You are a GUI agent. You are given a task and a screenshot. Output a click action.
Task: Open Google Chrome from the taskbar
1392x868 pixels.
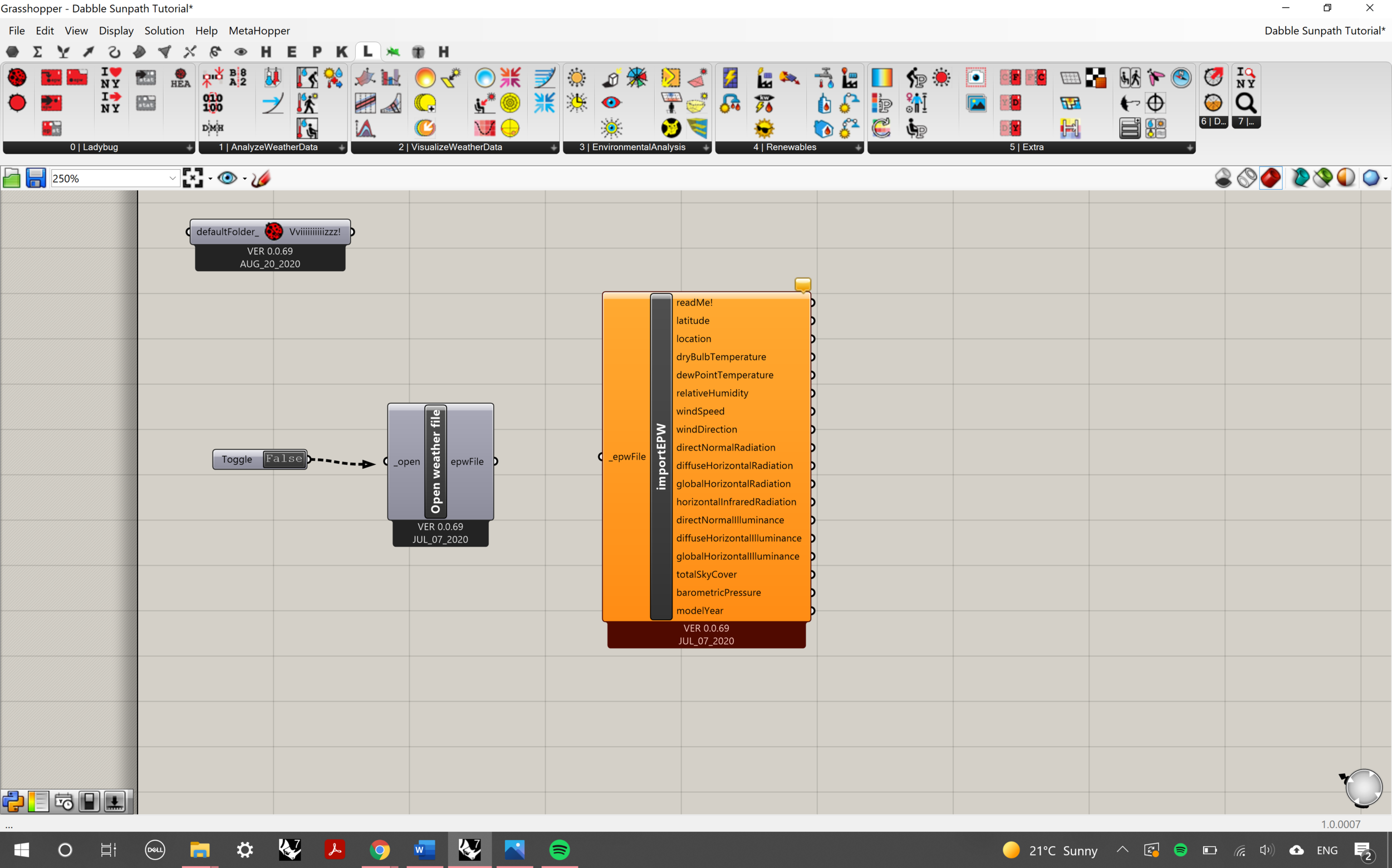379,850
